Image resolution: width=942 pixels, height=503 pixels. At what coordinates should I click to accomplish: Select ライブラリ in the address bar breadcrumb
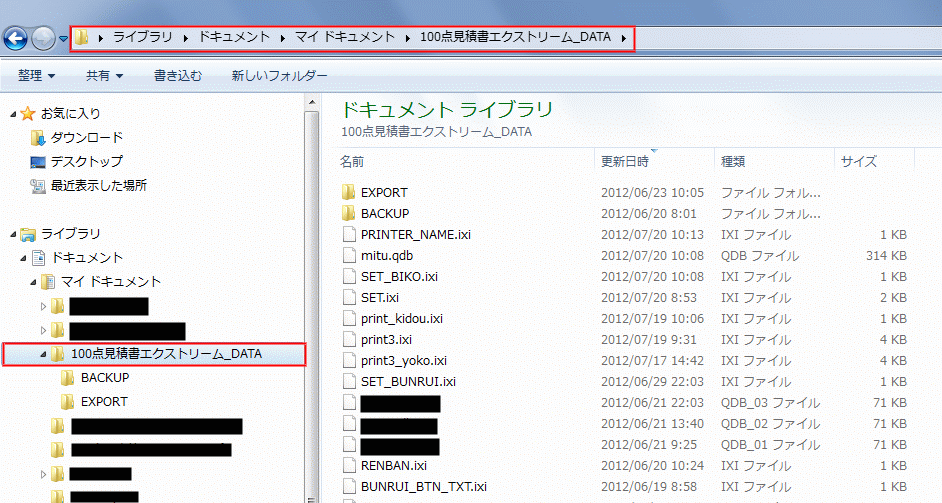pyautogui.click(x=143, y=37)
